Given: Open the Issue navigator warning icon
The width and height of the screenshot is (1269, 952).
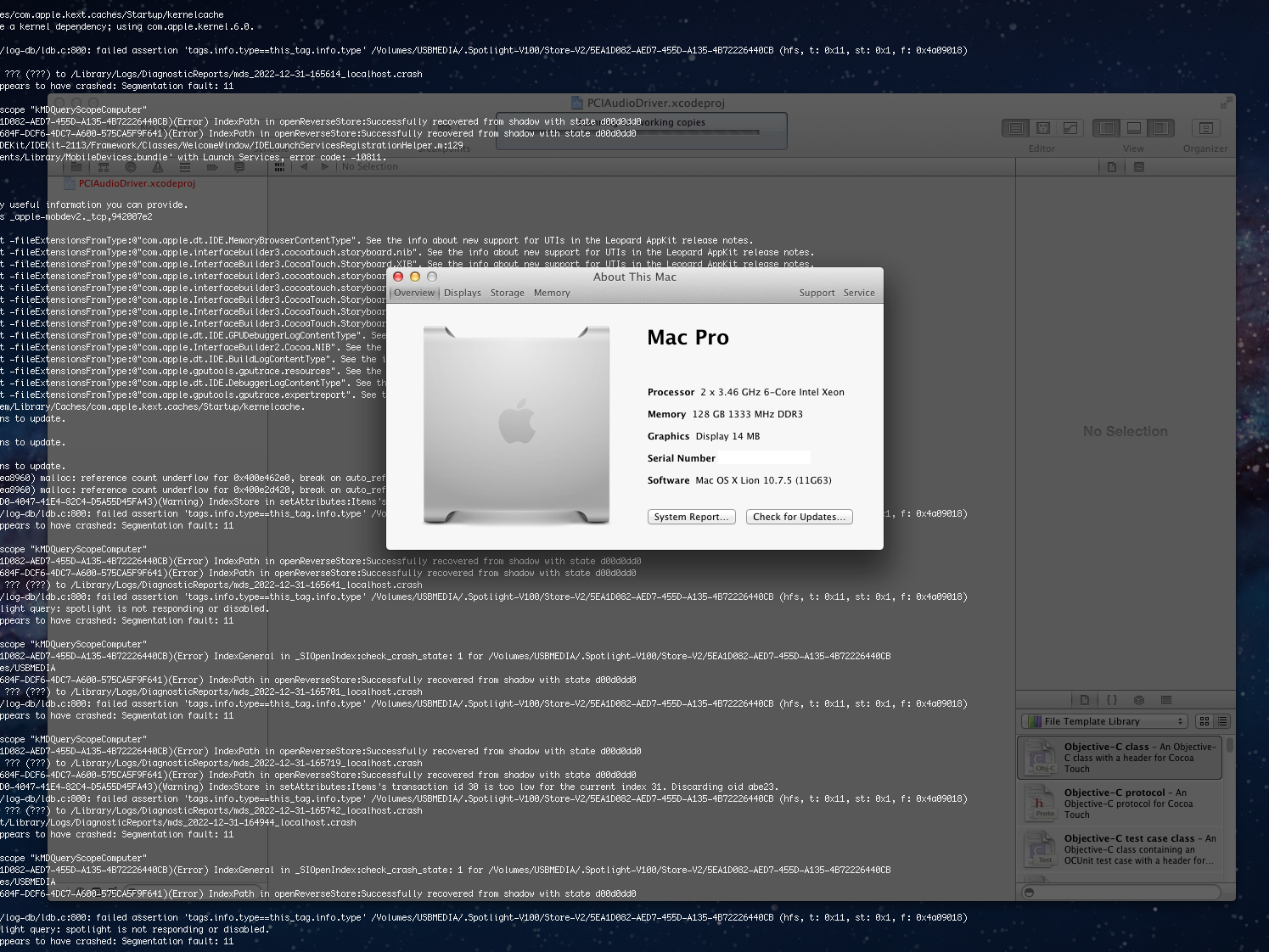Looking at the screenshot, I should tap(158, 167).
